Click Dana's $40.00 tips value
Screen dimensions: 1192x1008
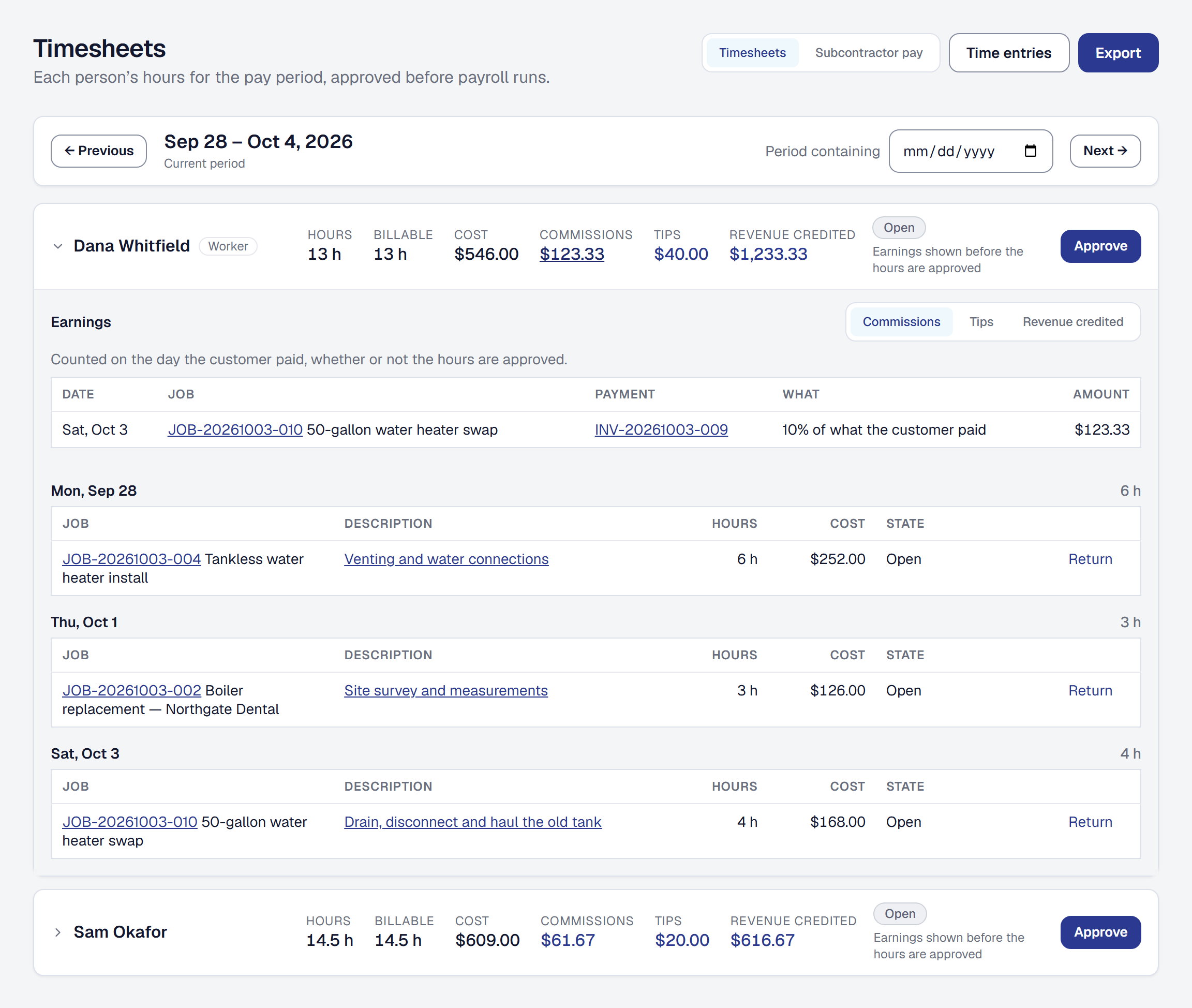click(x=680, y=254)
